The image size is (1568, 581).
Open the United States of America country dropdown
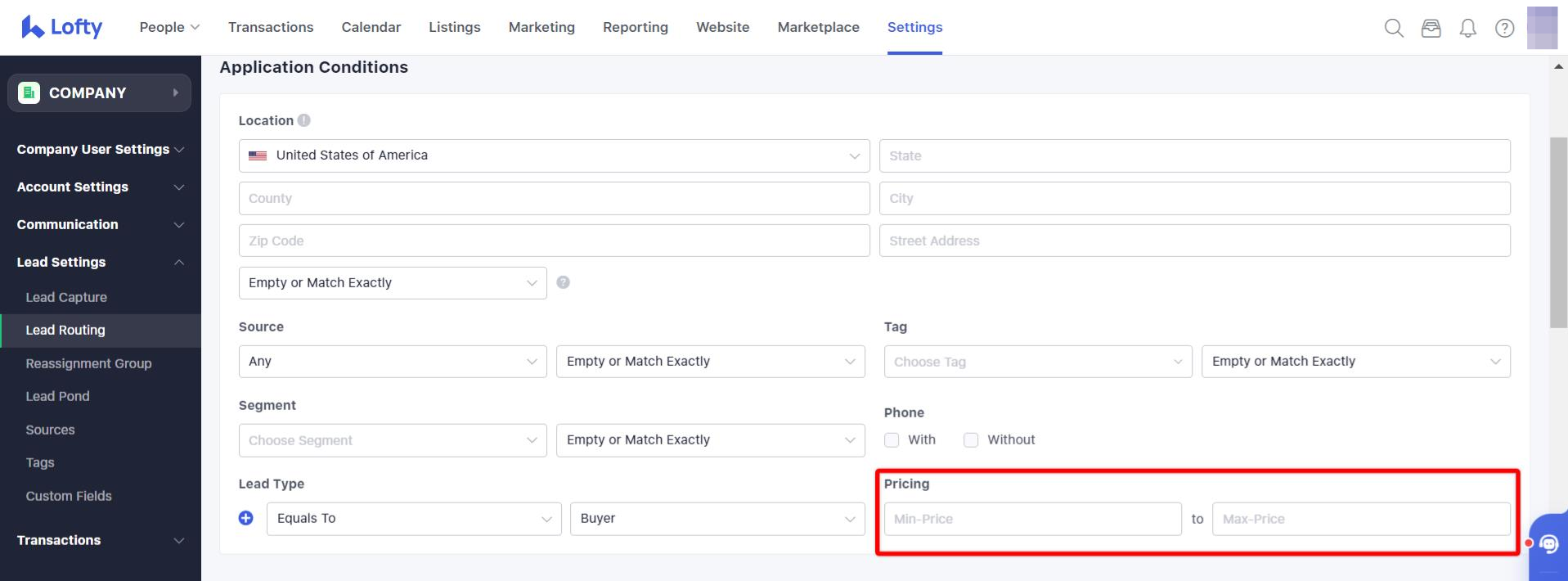click(x=554, y=155)
